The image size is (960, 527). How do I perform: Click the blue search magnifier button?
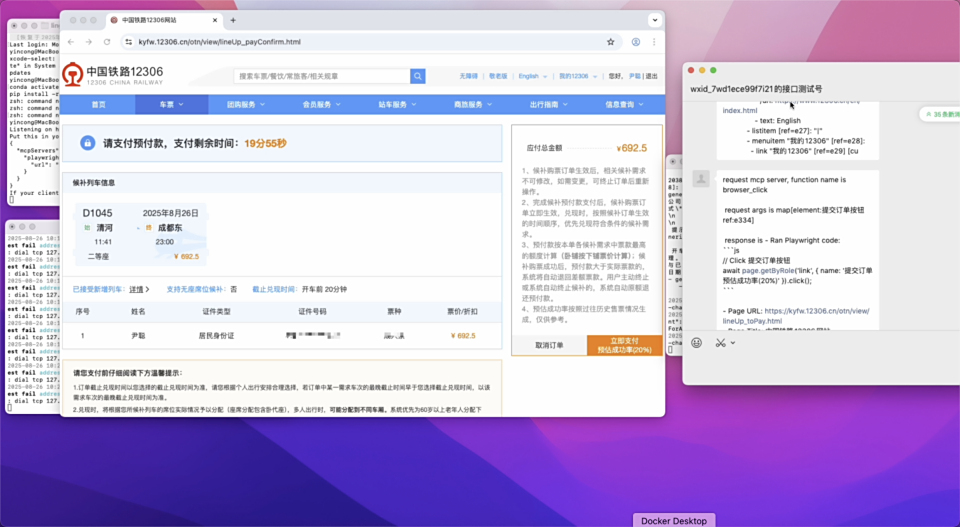coord(418,77)
